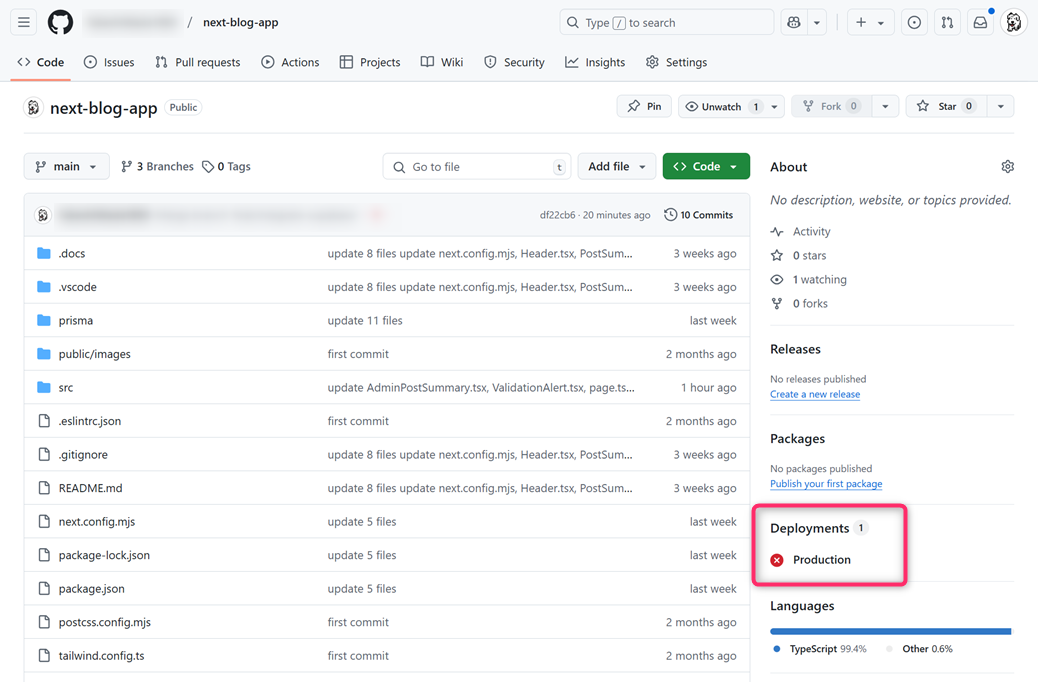Open the Copilot icon in header
This screenshot has height=682, width=1038.
[794, 22]
